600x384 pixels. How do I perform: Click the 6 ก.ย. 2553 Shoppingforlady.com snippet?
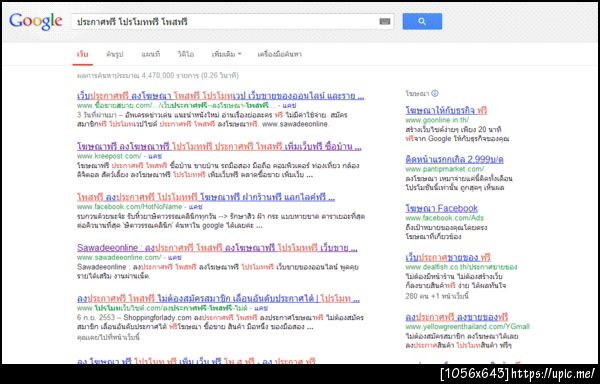220,322
